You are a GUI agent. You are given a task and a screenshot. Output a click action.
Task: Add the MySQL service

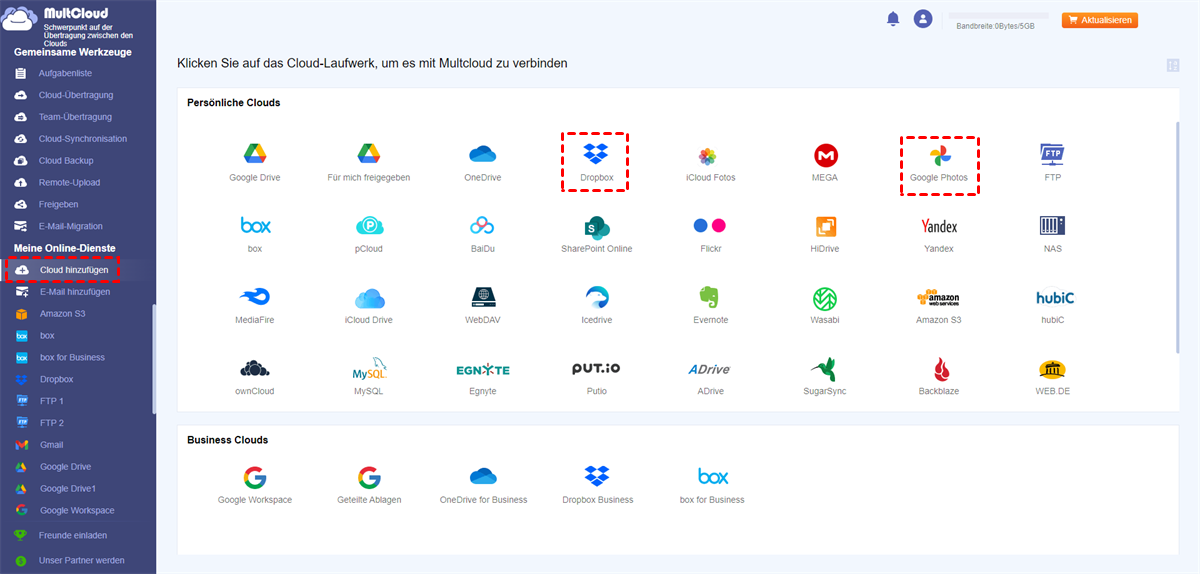(369, 368)
